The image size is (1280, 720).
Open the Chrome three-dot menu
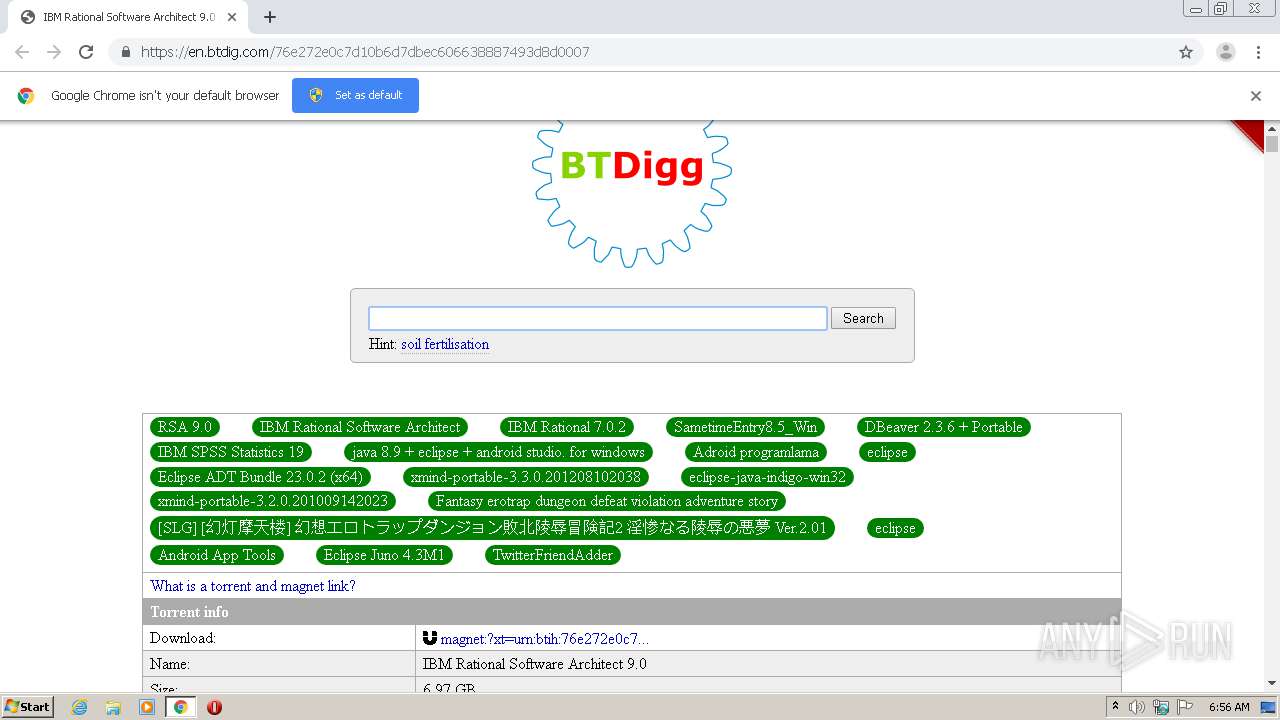pos(1259,52)
